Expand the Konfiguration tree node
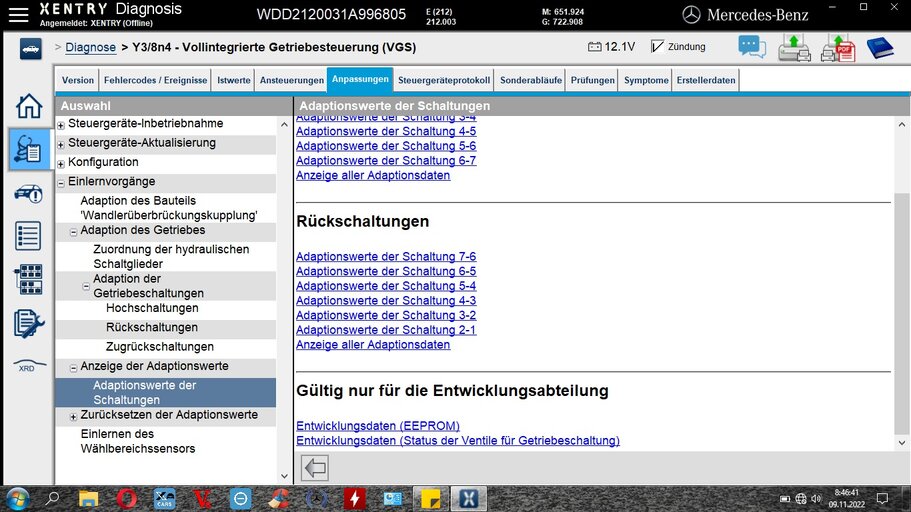Image resolution: width=911 pixels, height=512 pixels. point(61,164)
